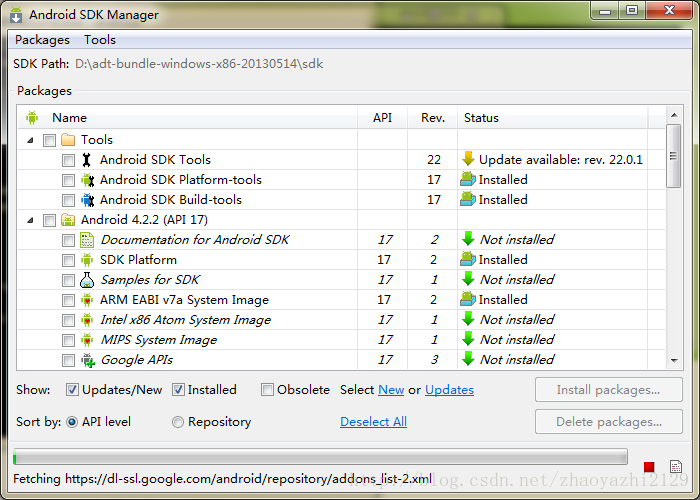Viewport: 700px width, 500px height.
Task: Click the SDK Path text field
Action: (x=199, y=64)
